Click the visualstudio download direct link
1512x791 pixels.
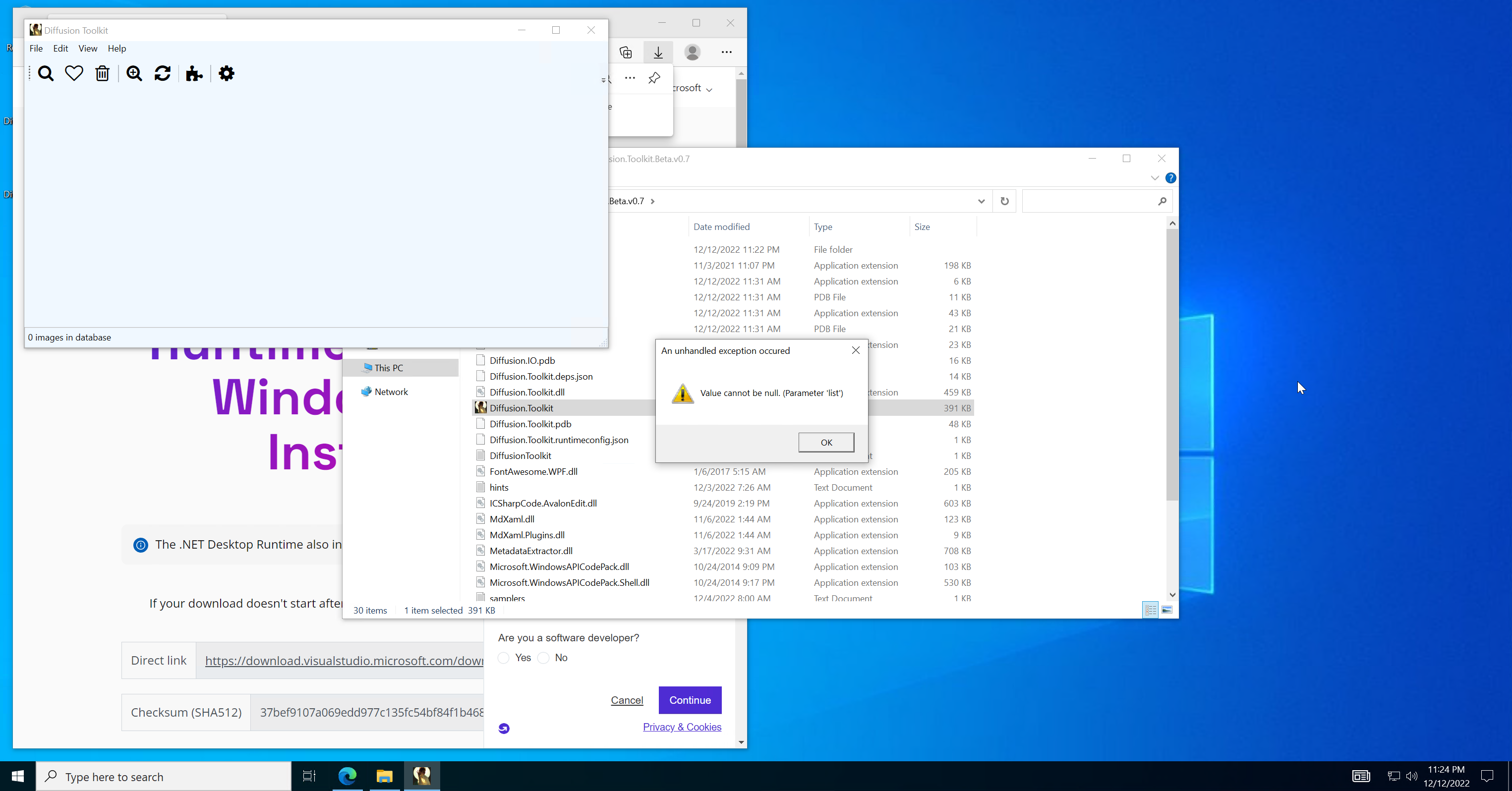click(344, 661)
